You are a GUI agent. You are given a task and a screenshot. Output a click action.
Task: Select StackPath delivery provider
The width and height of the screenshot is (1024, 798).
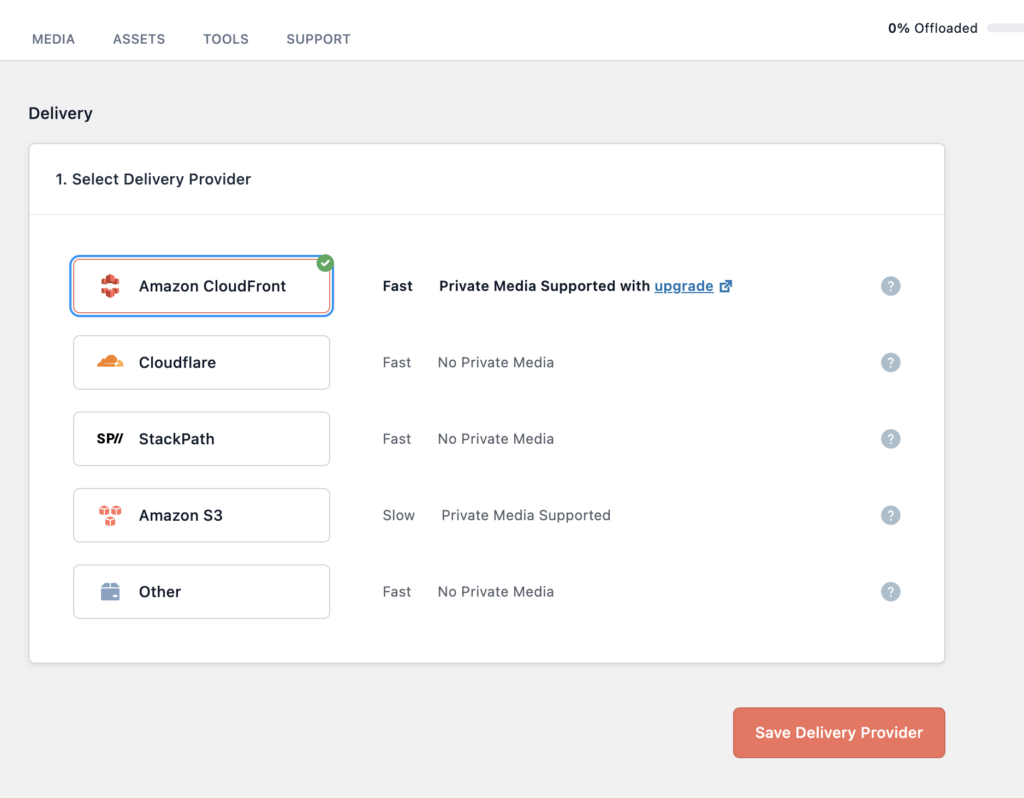(x=201, y=439)
